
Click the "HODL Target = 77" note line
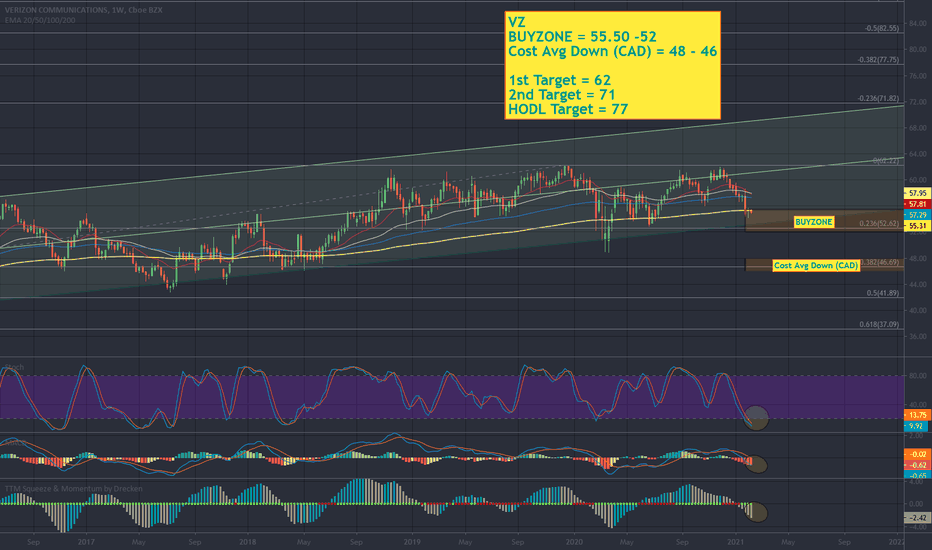568,109
